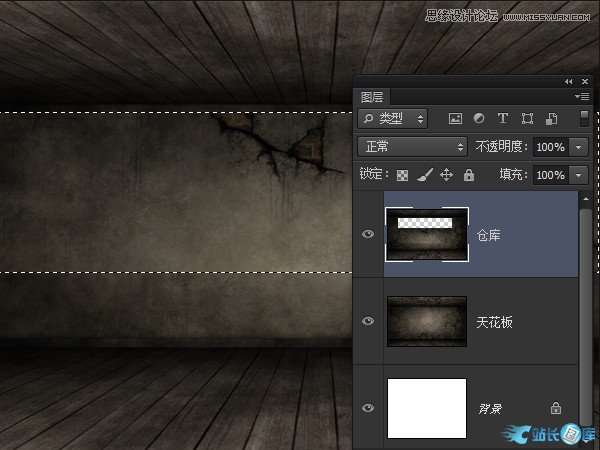Select the 天花板 layer thumbnail

427,321
